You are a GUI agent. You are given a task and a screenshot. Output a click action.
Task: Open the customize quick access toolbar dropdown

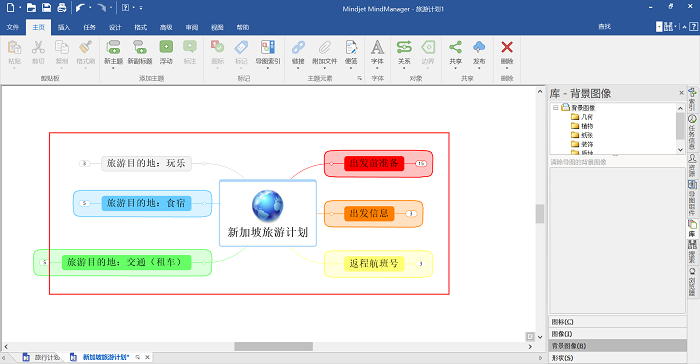[141, 8]
